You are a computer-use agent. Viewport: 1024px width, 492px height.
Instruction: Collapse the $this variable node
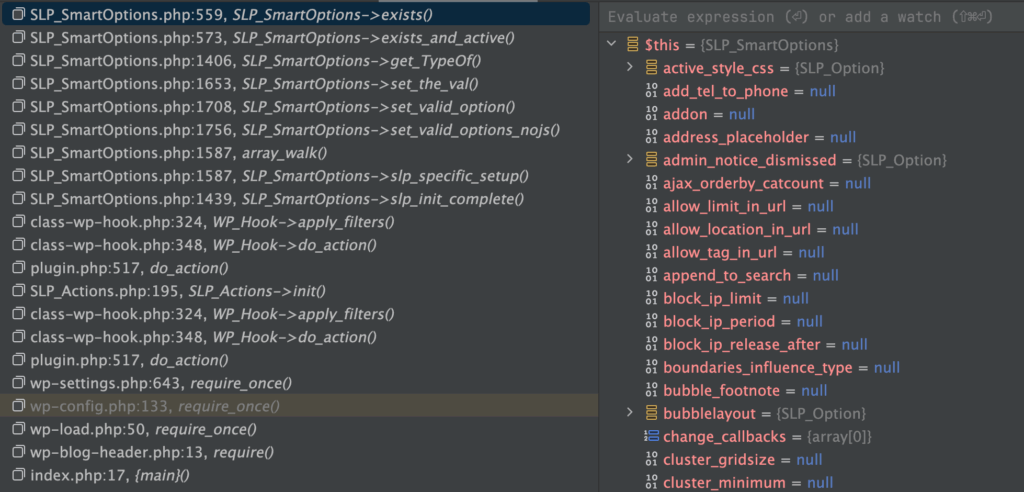pos(611,45)
